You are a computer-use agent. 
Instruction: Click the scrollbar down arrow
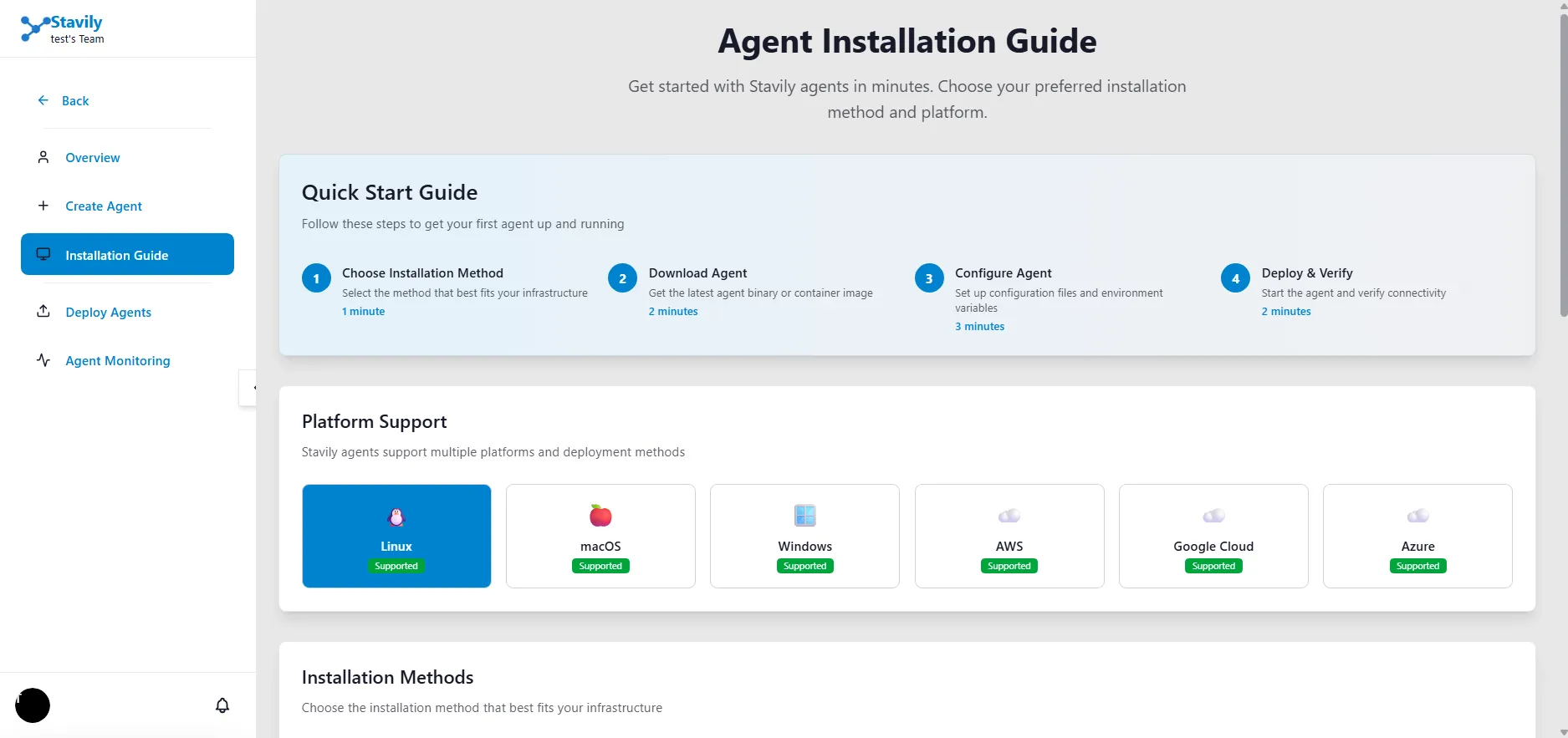1563,732
